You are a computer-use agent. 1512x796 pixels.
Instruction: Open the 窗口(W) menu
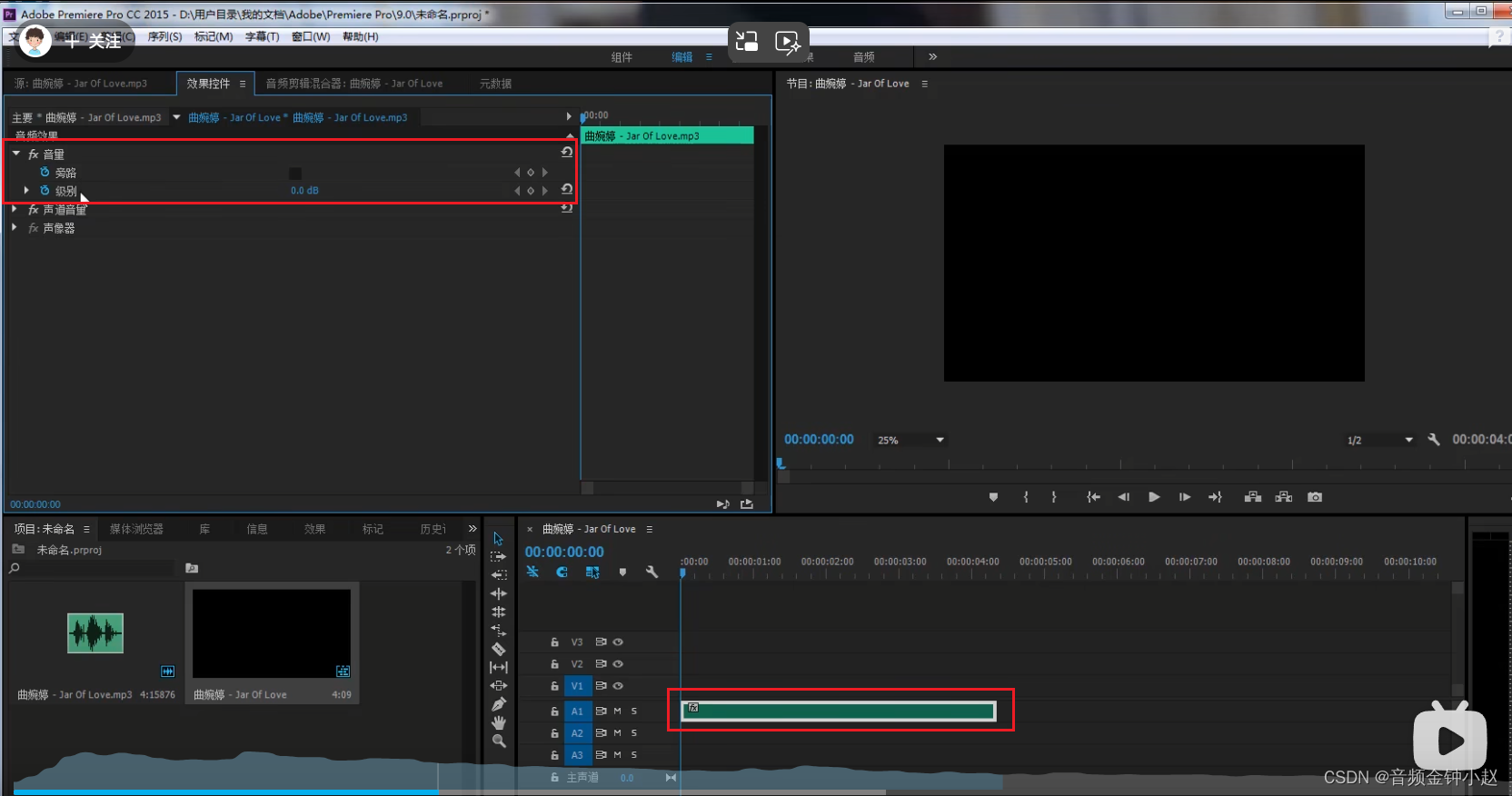coord(311,36)
